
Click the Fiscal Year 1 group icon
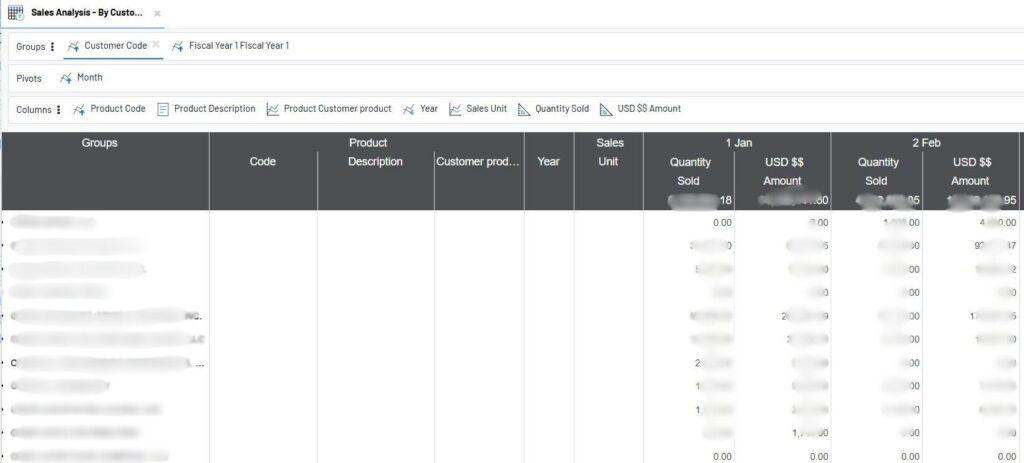pyautogui.click(x=177, y=46)
